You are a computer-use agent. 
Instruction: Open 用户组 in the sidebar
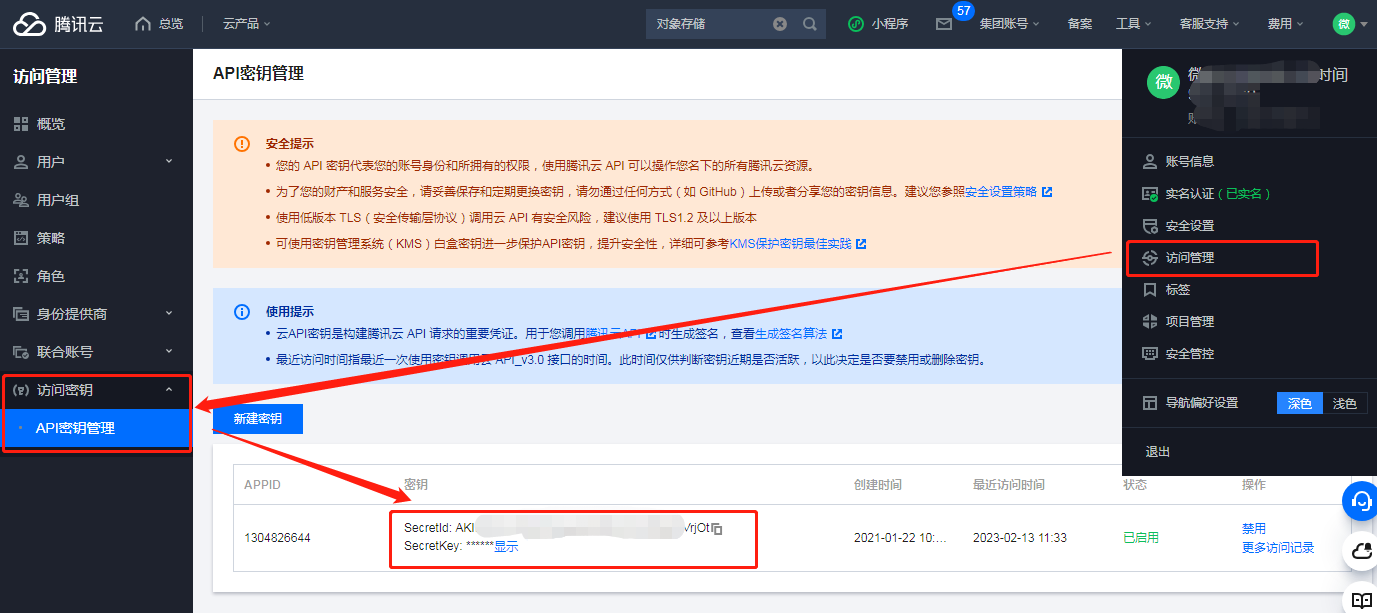click(96, 200)
